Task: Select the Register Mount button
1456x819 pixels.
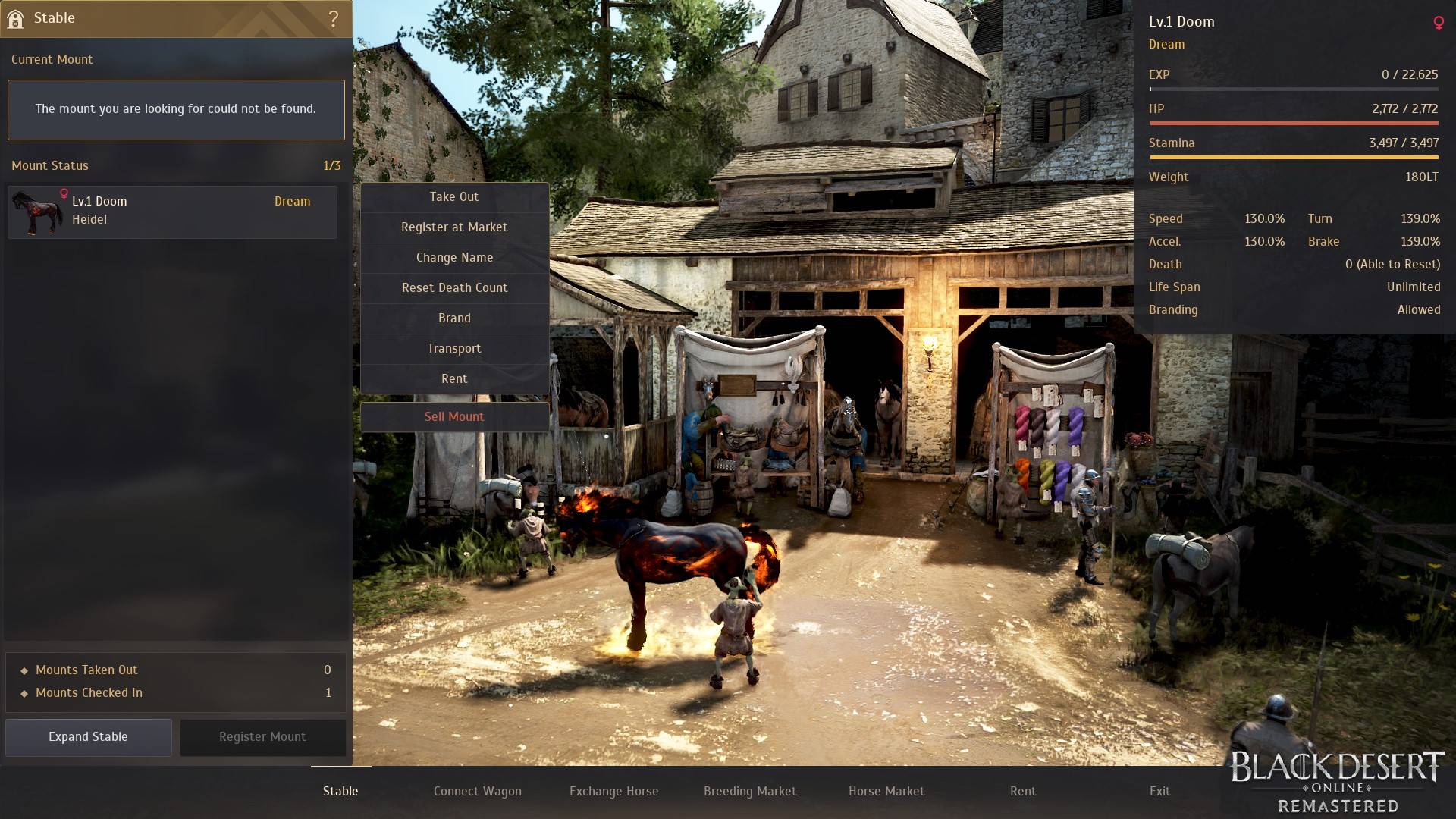Action: [262, 736]
